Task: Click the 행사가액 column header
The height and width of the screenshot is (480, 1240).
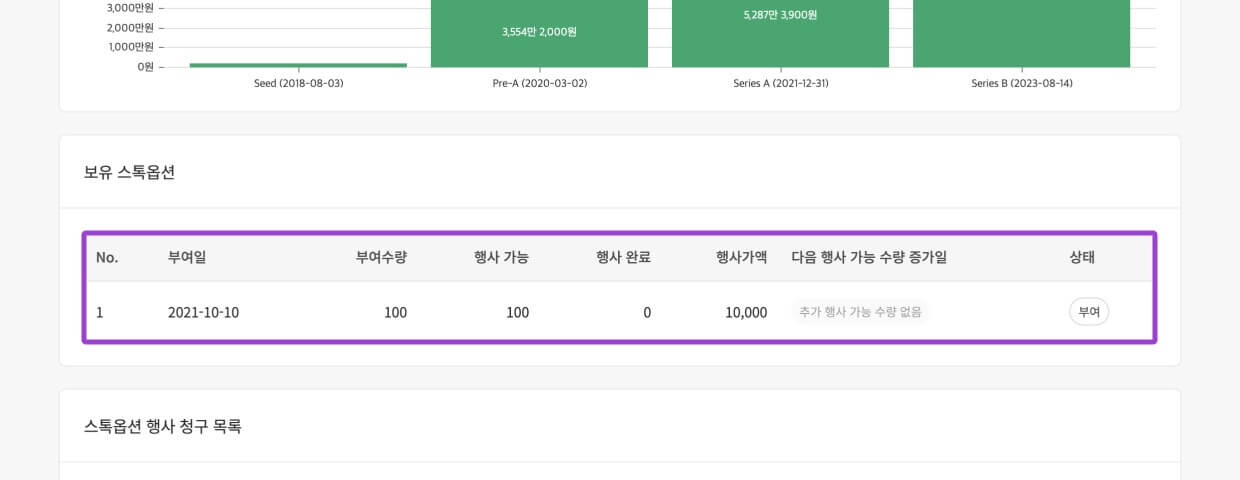Action: [x=741, y=257]
